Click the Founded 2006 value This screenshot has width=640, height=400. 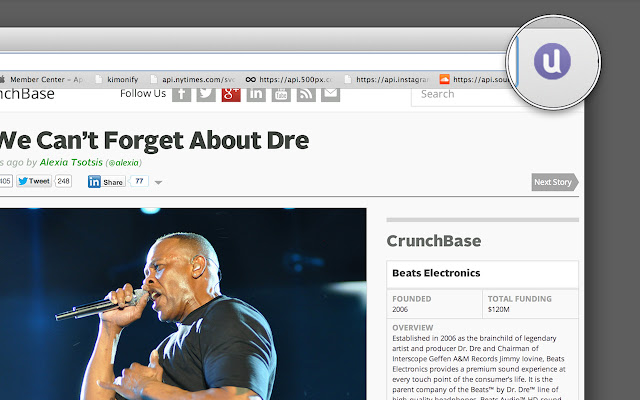(x=400, y=309)
